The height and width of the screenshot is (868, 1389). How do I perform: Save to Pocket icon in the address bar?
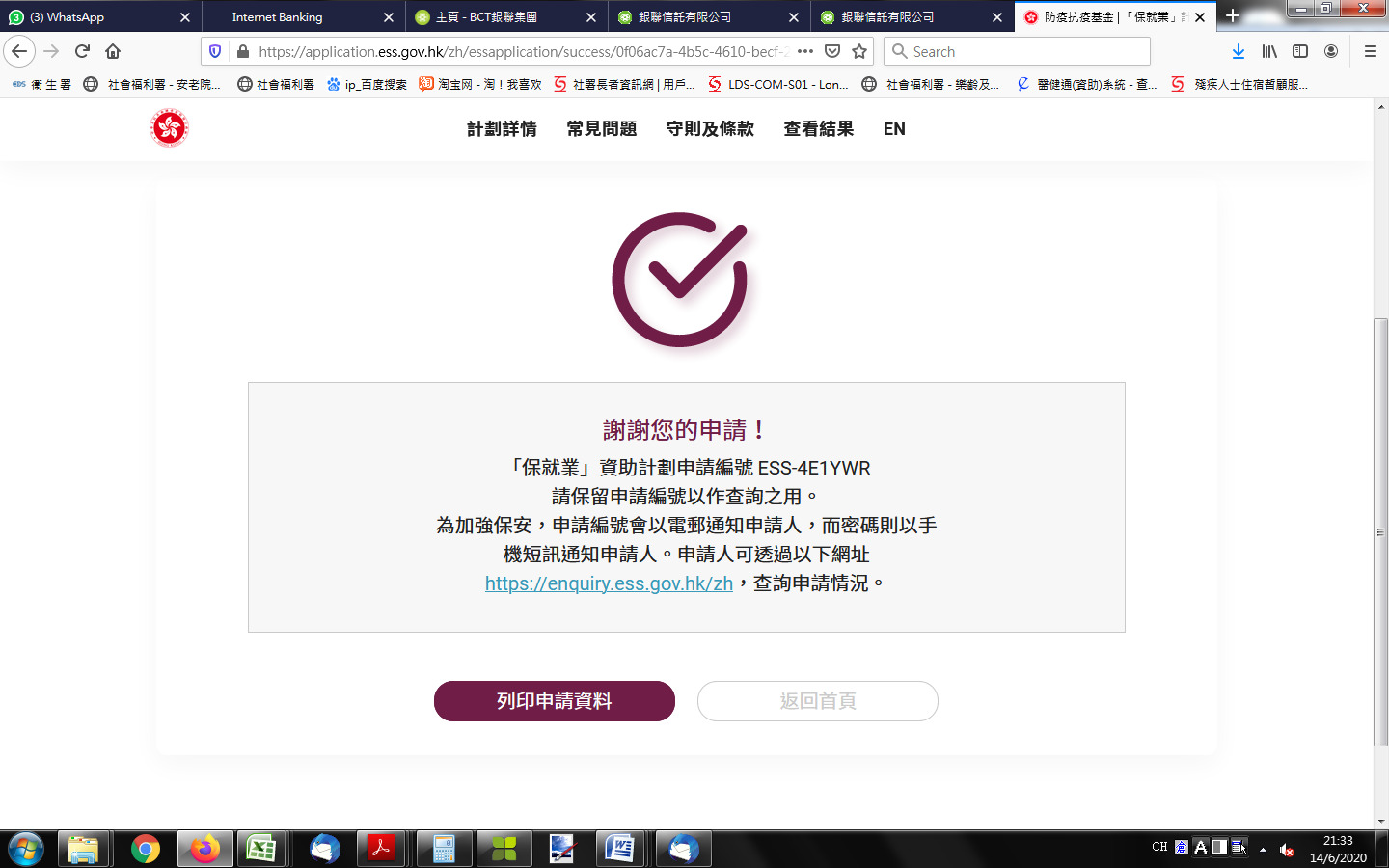(832, 51)
